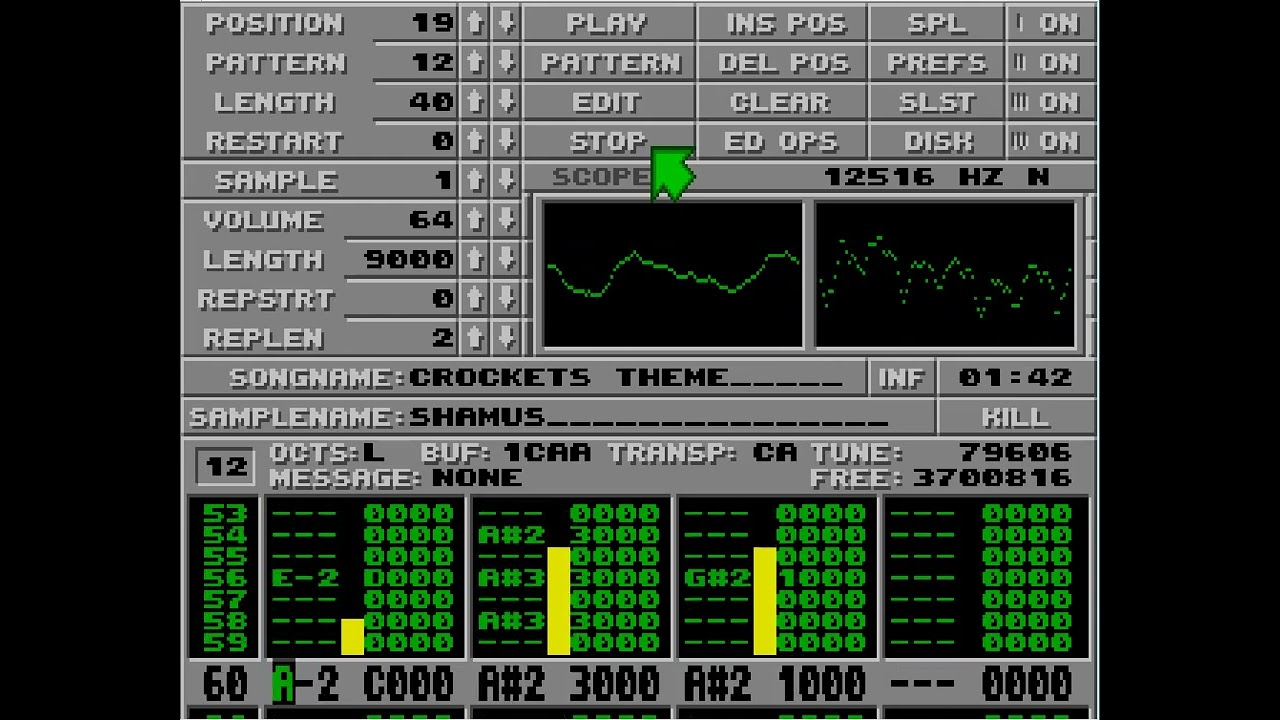Decrease REPSTRT with down arrow
This screenshot has height=720, width=1280.
506,299
